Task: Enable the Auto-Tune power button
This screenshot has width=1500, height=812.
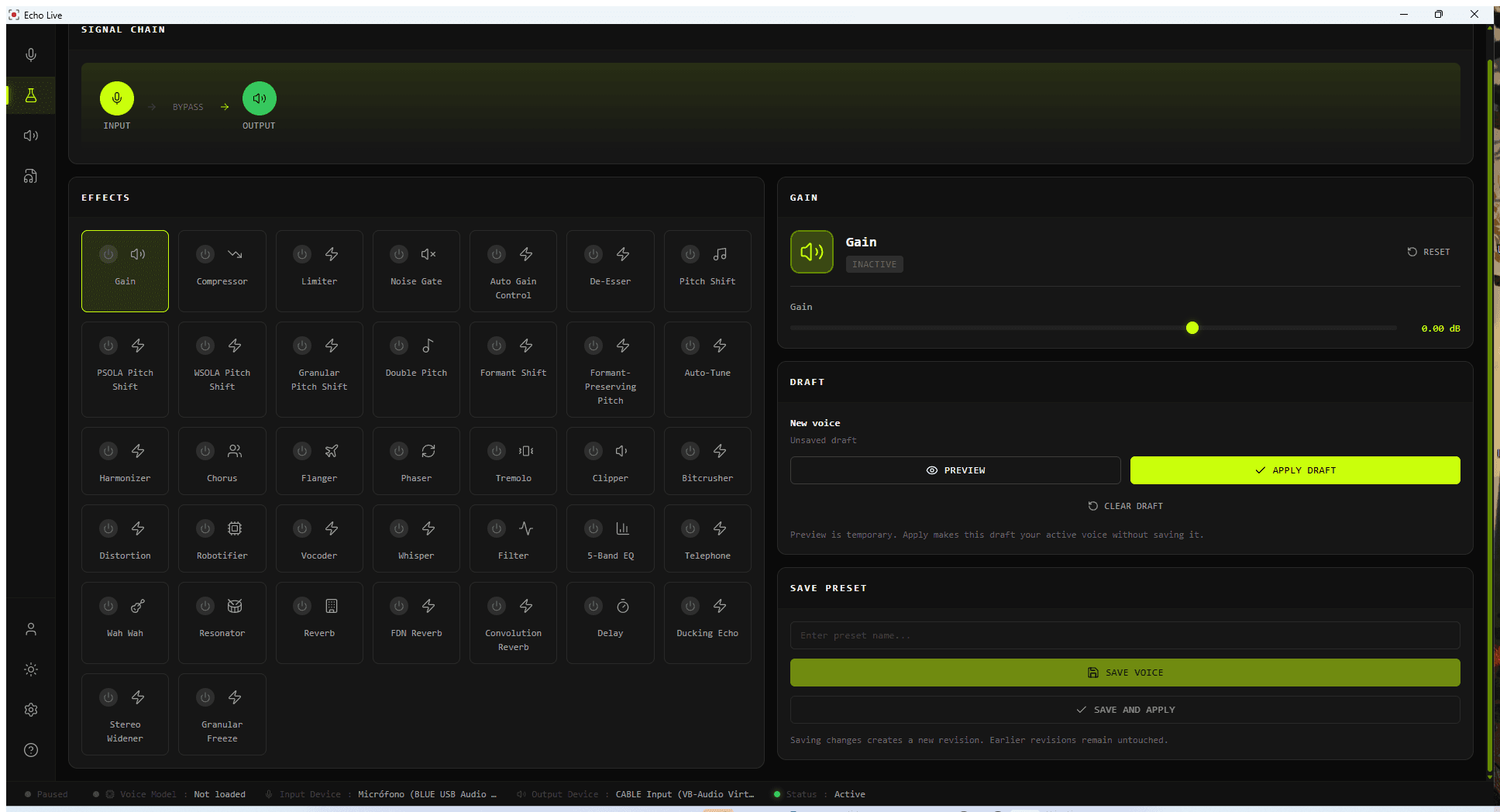Action: (x=690, y=346)
